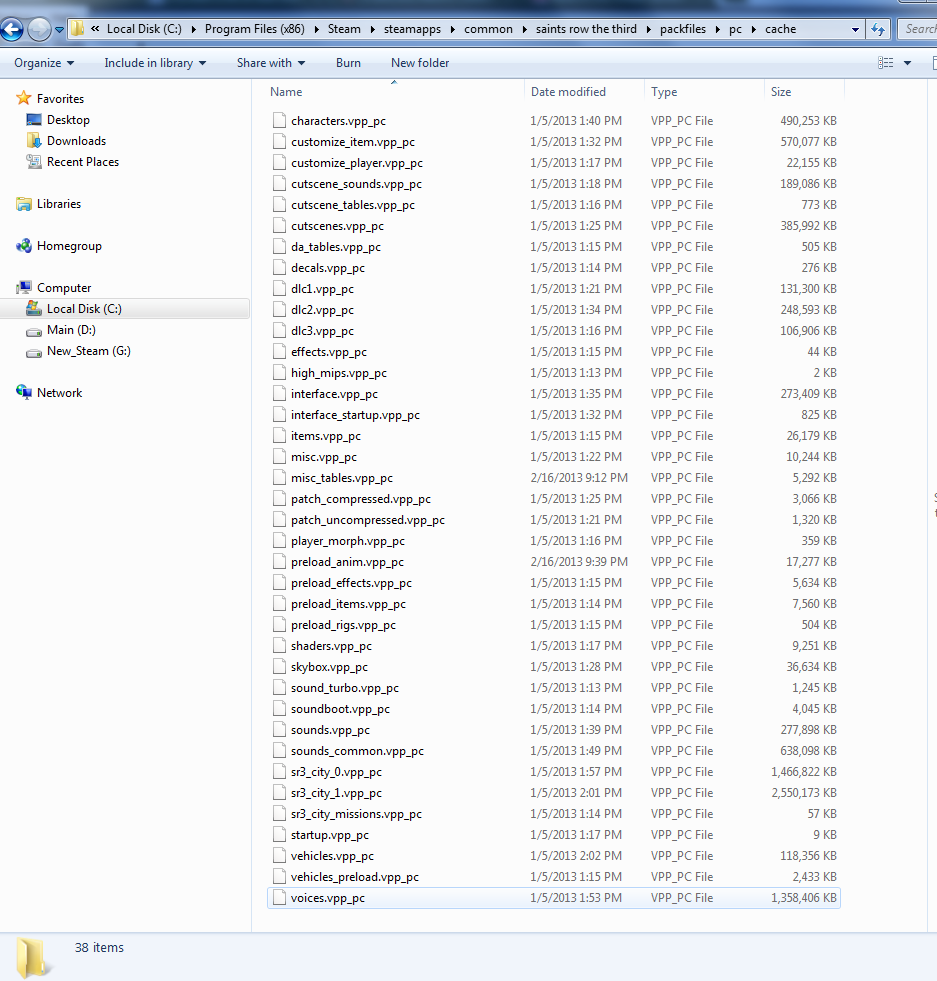Select file name 'sr3_city_missions.vpp_pc'

(x=356, y=814)
